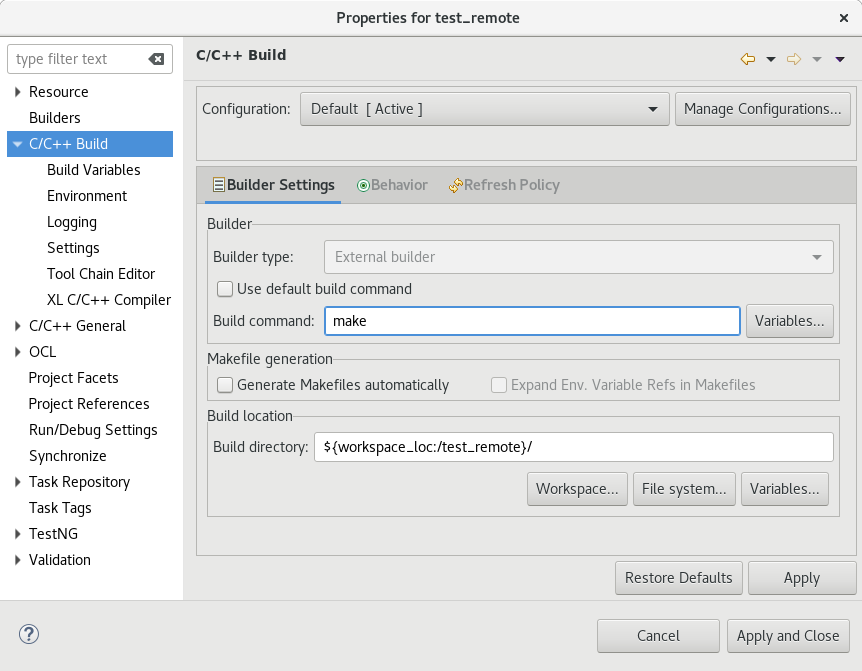This screenshot has width=862, height=671.
Task: Open the Refresh Policy tab
Action: pos(505,185)
